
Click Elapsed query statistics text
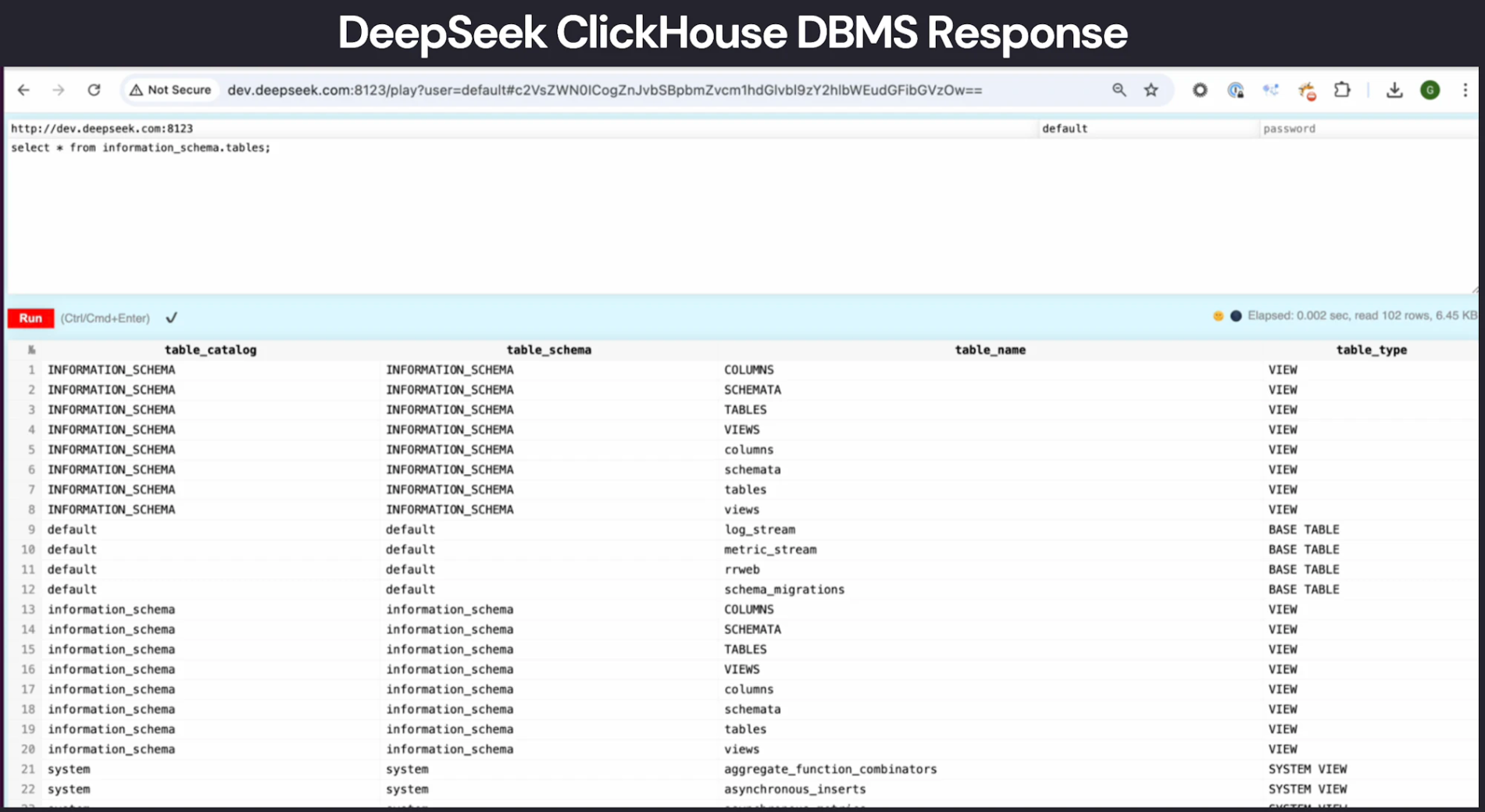[1362, 316]
